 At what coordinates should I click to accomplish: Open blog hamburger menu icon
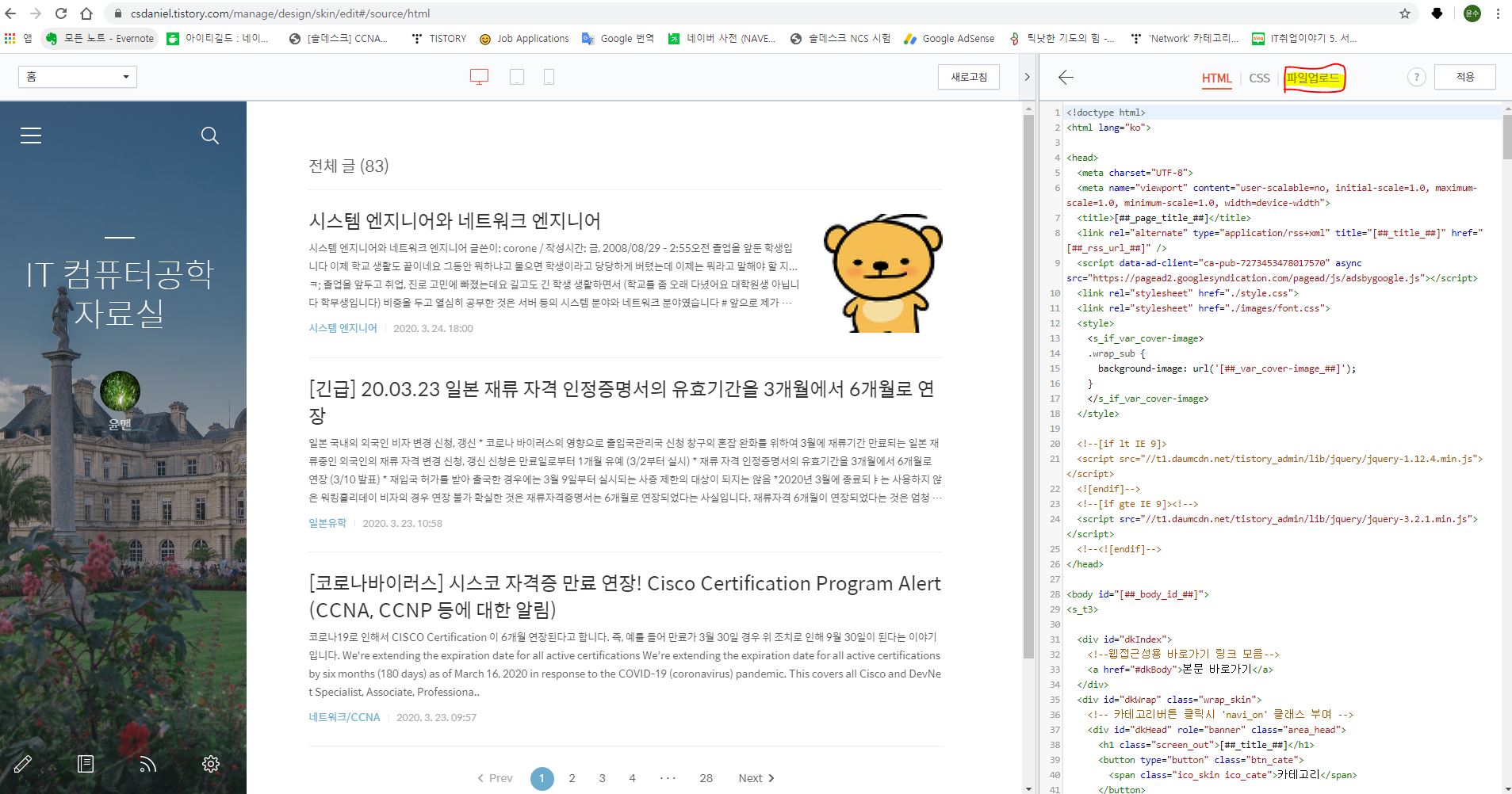31,136
